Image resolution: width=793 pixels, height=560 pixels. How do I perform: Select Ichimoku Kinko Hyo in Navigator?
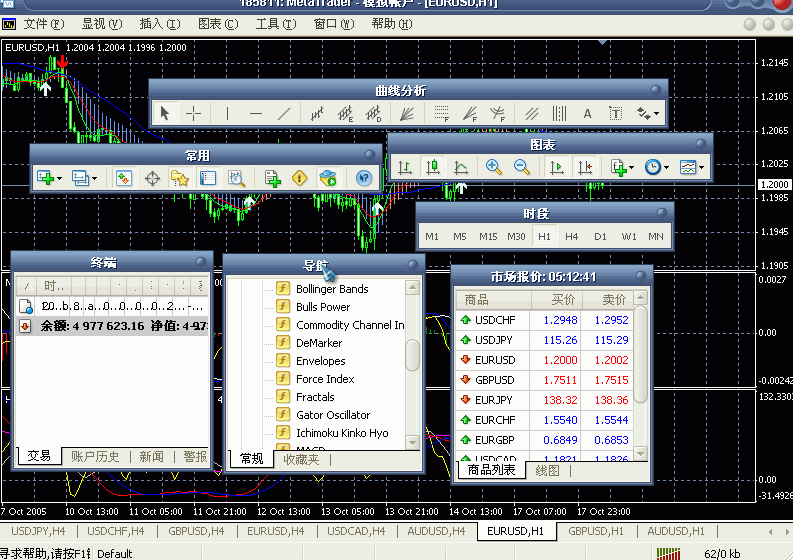click(x=342, y=433)
